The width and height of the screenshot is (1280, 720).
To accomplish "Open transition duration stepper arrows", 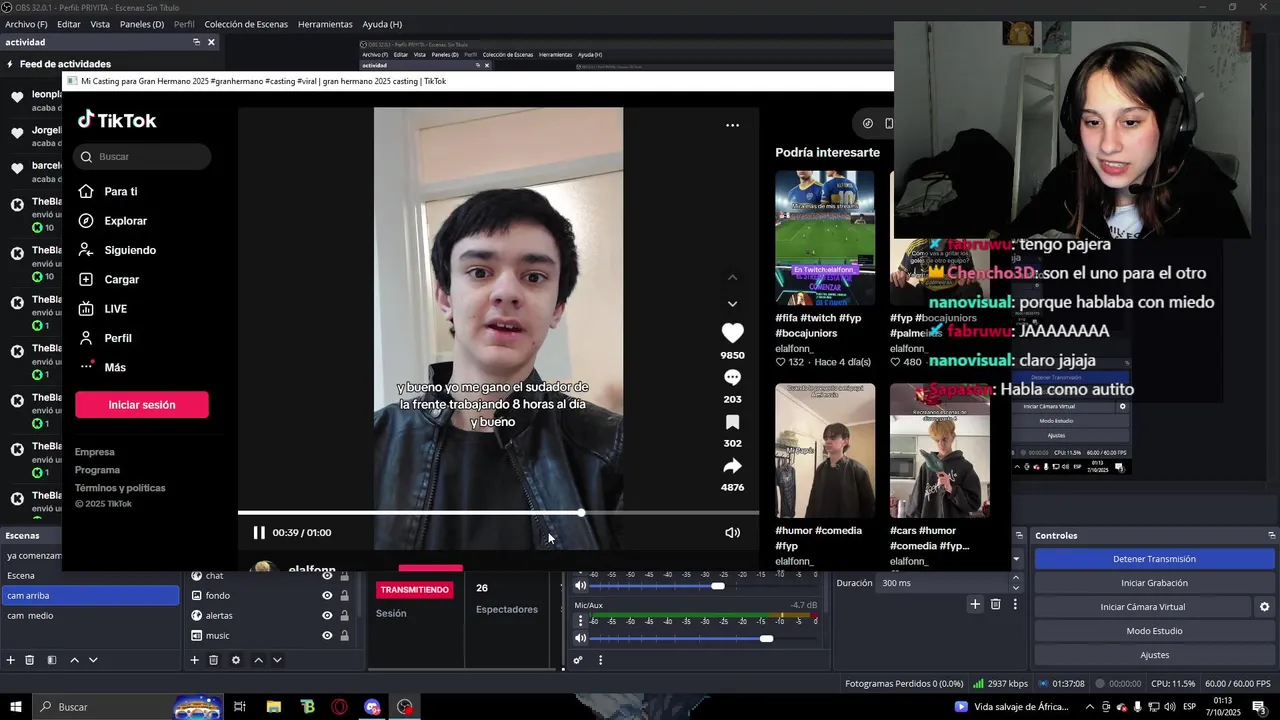I will click(x=1016, y=583).
